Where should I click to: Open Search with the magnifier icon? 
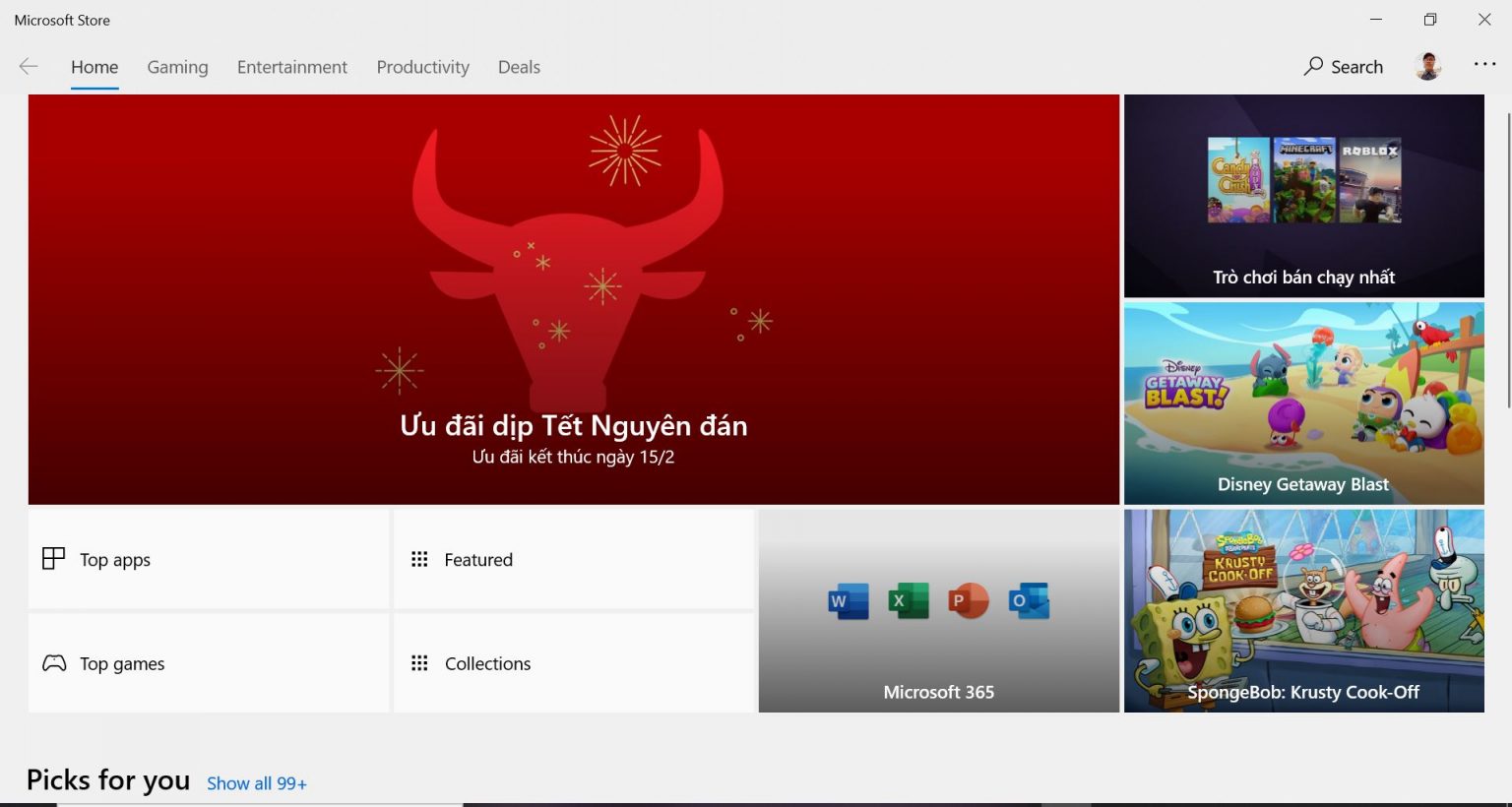1313,67
